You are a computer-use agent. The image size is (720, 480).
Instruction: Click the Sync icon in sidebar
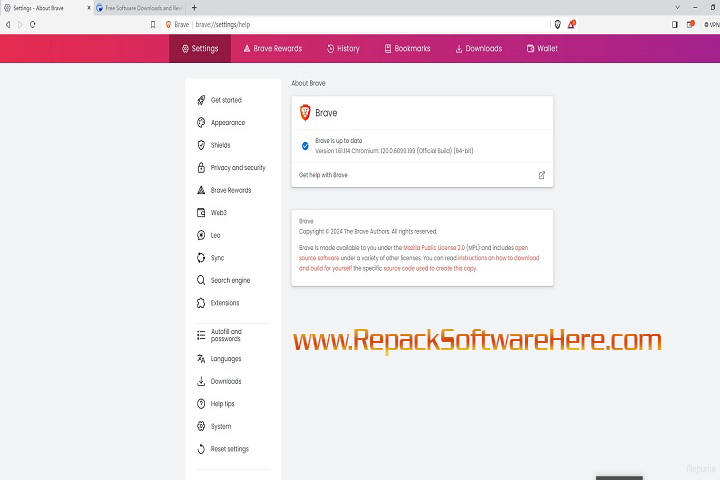201,258
